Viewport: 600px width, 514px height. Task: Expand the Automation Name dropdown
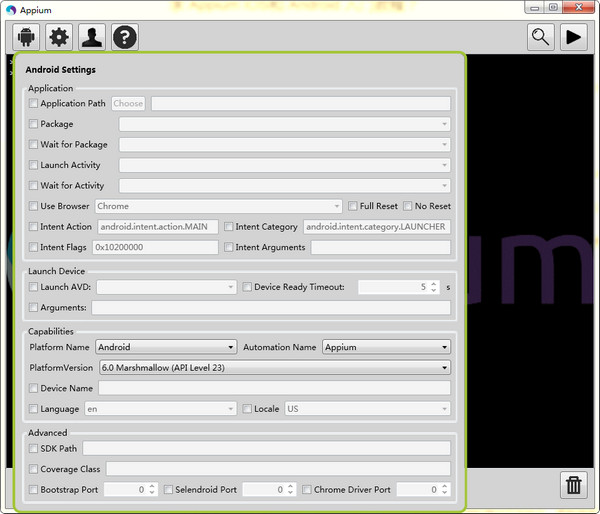[386, 347]
